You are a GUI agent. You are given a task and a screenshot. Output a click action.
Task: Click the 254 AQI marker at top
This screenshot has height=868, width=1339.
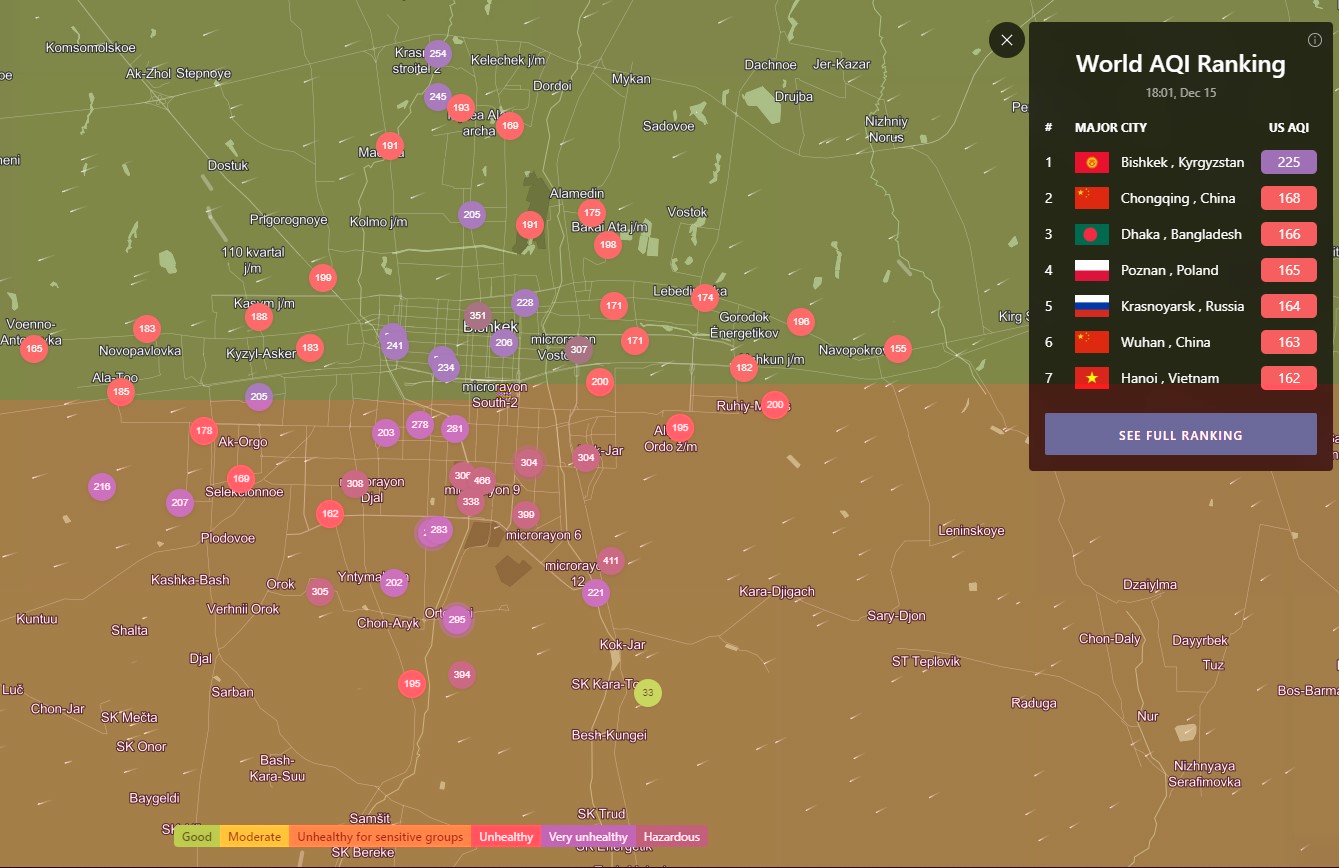(x=438, y=54)
